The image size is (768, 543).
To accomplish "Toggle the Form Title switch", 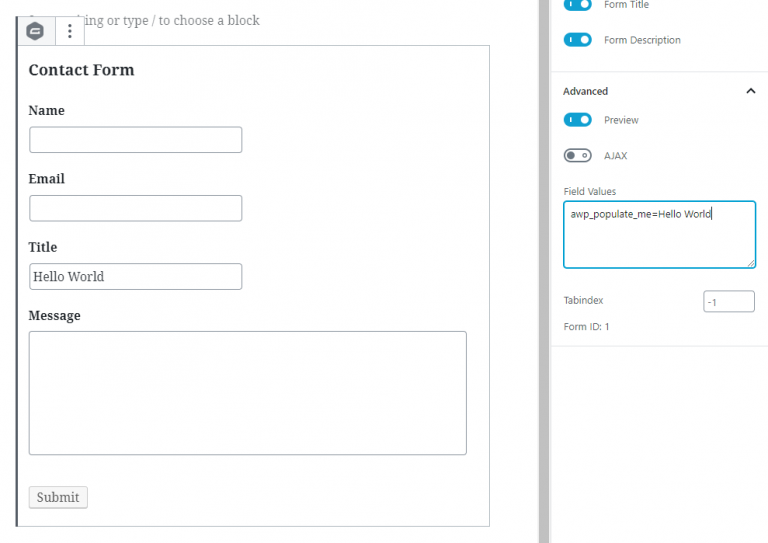I will tap(577, 5).
